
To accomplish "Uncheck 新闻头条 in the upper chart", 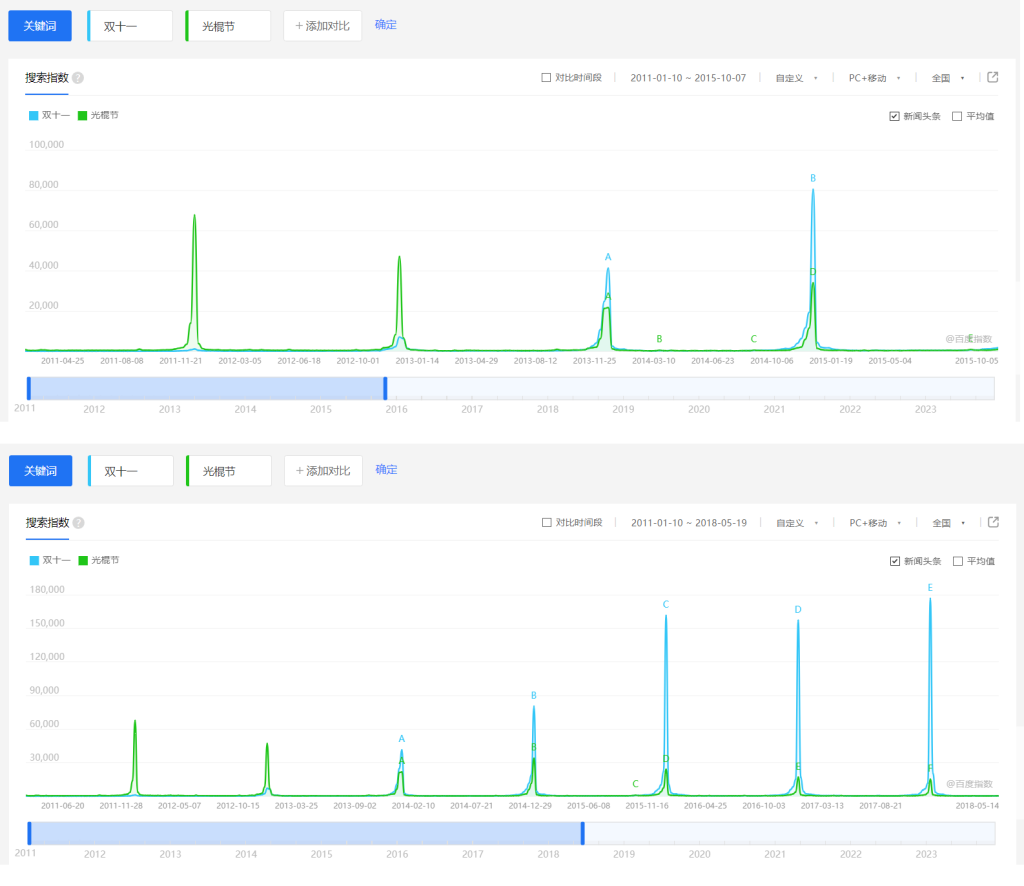I will [894, 116].
